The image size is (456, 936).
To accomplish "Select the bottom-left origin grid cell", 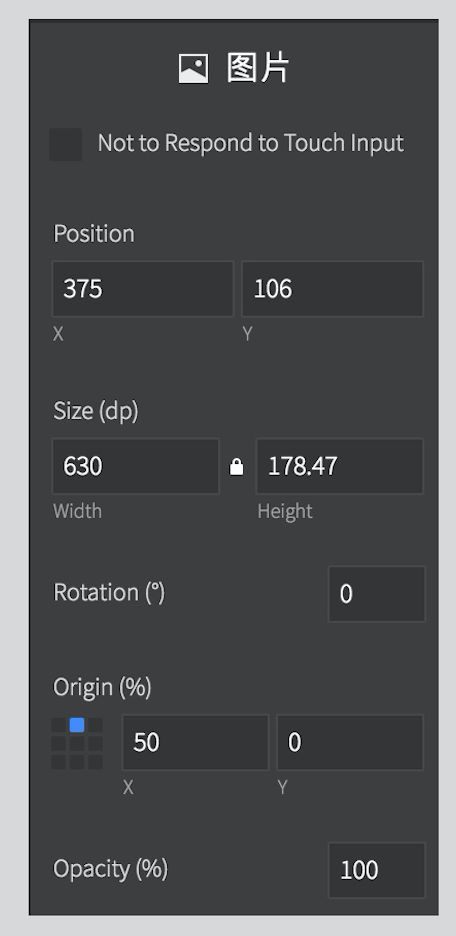I will [x=58, y=762].
